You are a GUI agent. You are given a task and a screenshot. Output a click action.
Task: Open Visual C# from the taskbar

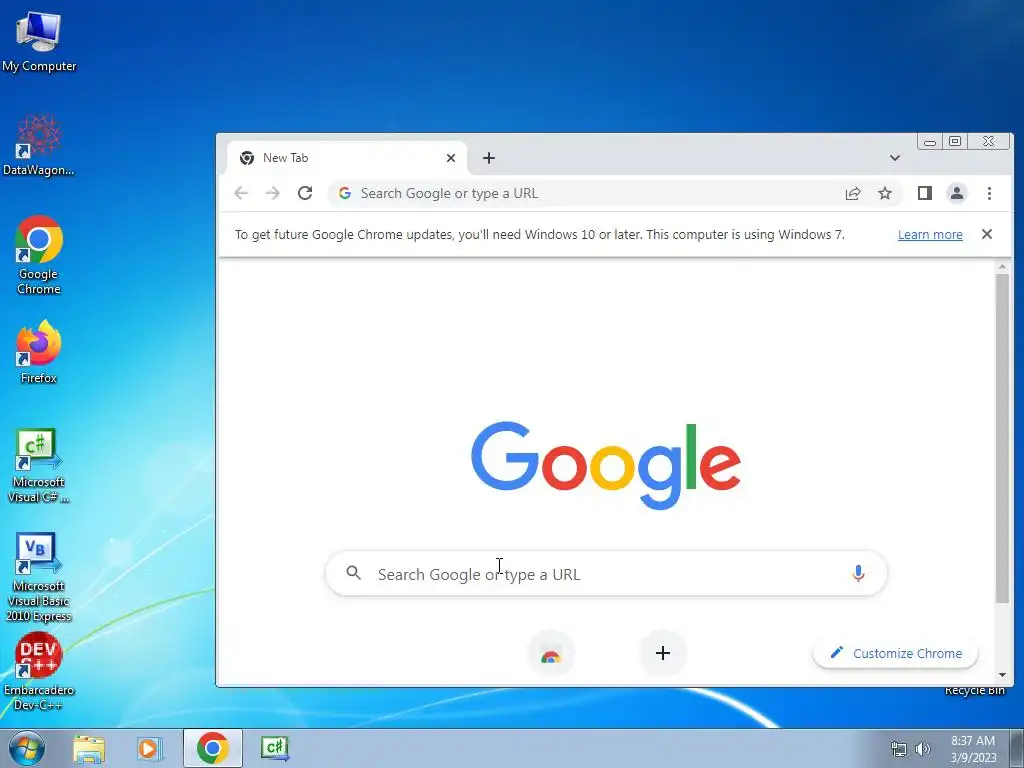pyautogui.click(x=275, y=748)
